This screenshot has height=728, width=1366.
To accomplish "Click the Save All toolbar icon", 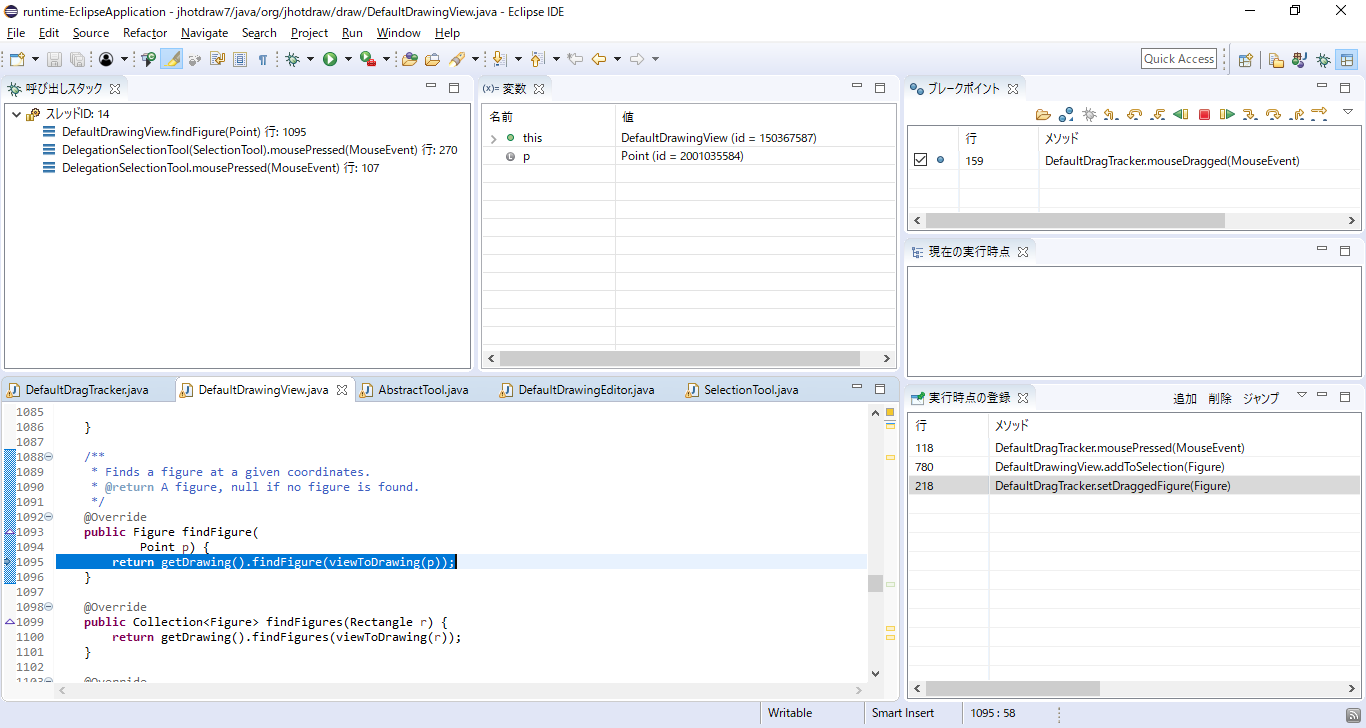I will point(77,59).
